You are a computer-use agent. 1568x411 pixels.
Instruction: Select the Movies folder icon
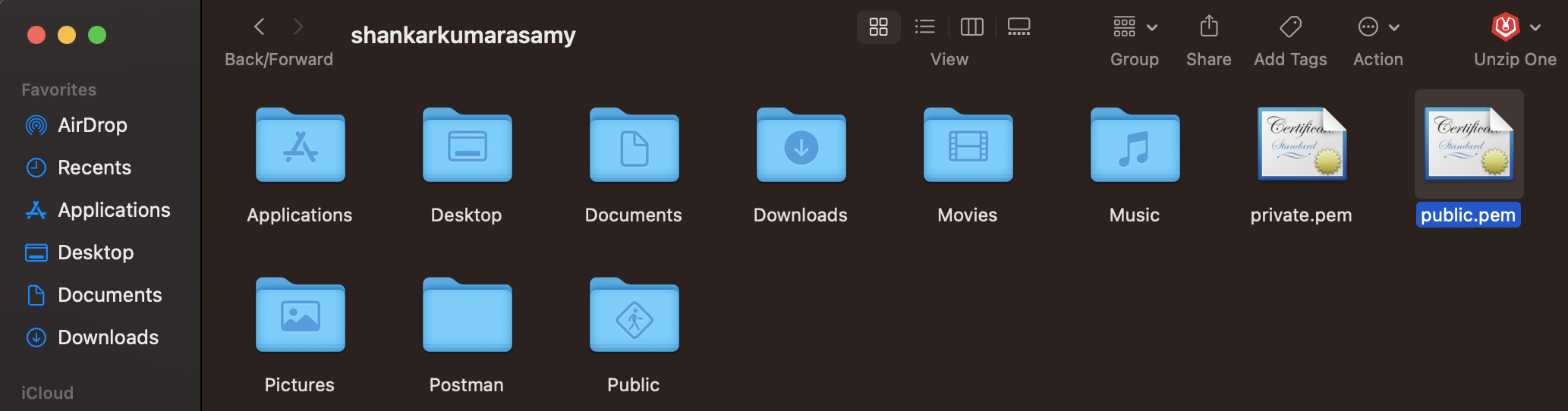pyautogui.click(x=968, y=146)
